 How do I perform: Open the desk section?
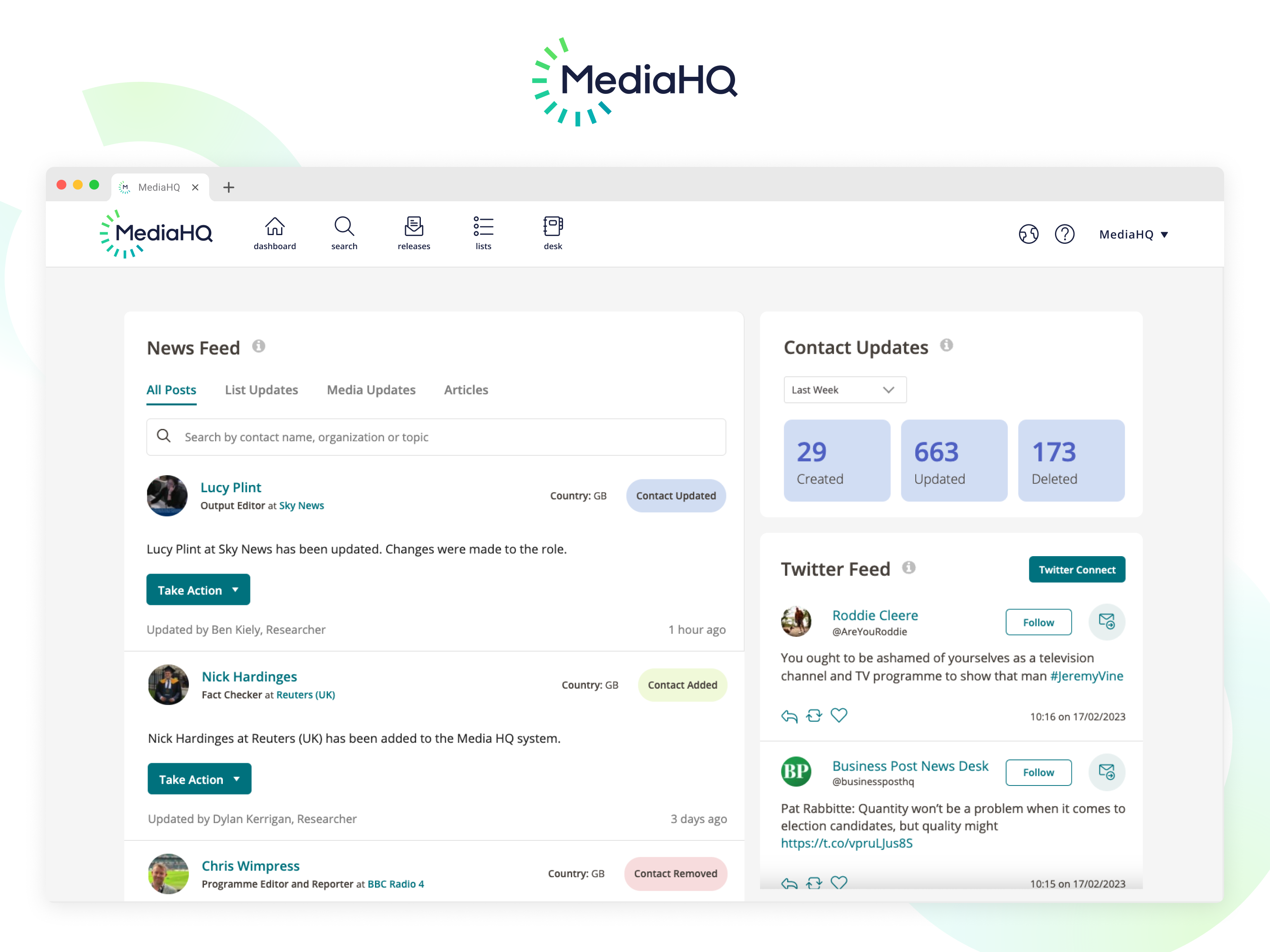click(x=552, y=232)
